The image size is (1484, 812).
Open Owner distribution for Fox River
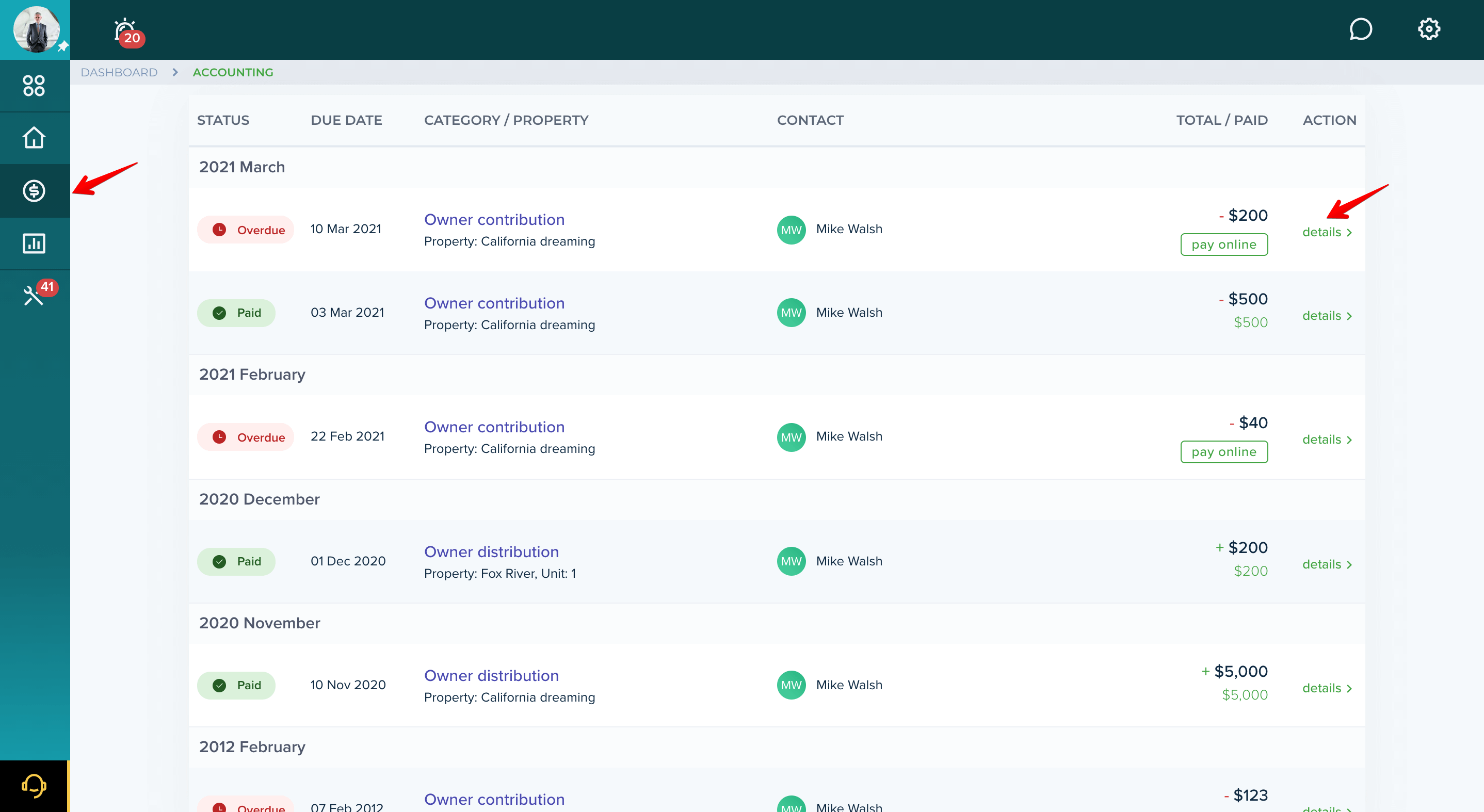(491, 551)
